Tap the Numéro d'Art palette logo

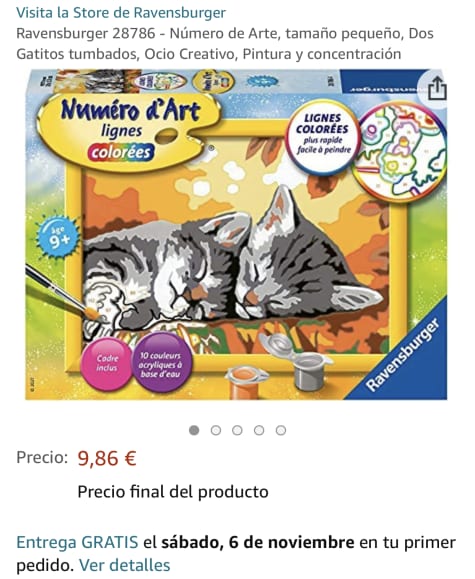click(129, 131)
